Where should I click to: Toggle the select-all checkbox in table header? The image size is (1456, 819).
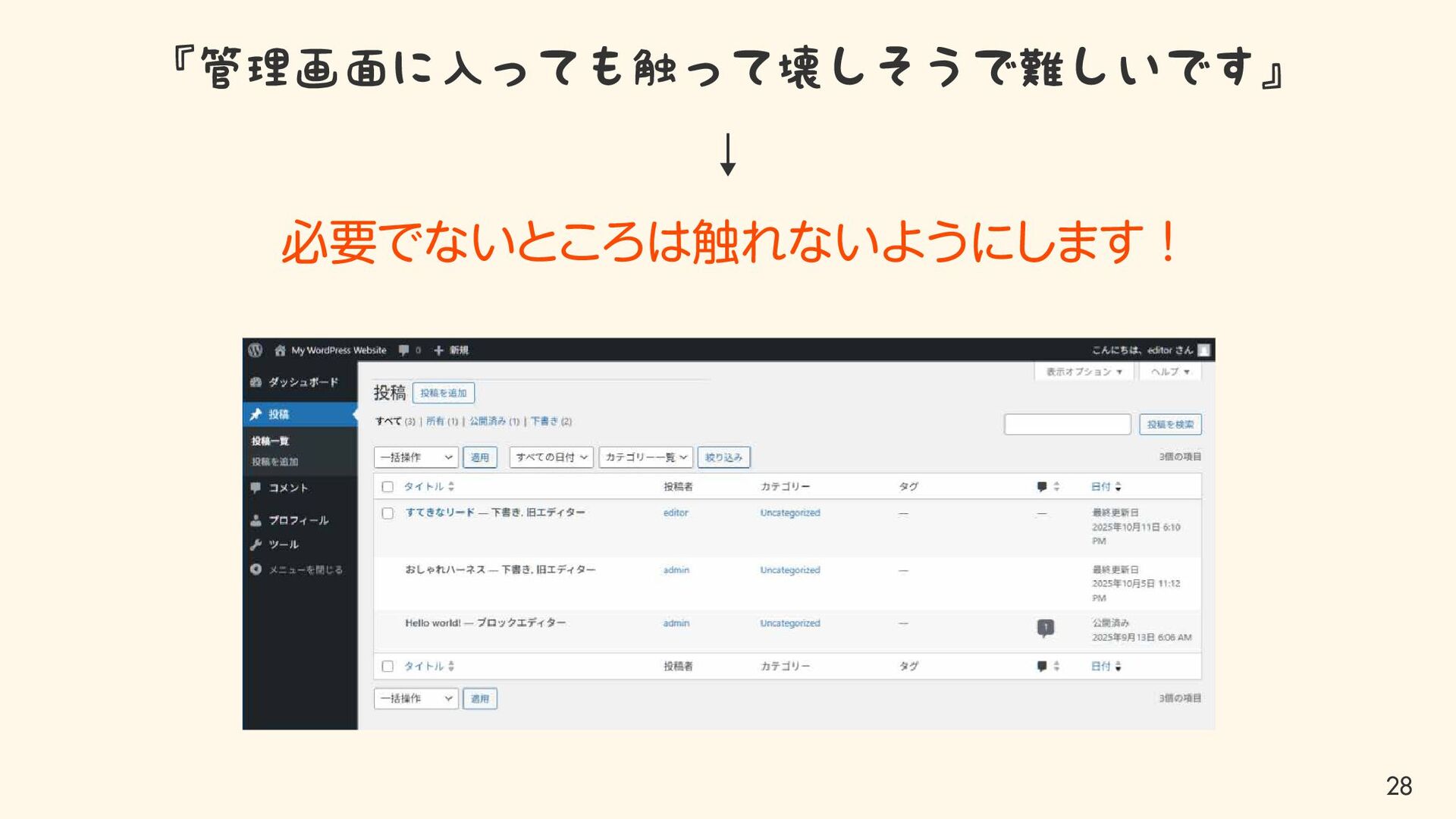388,487
